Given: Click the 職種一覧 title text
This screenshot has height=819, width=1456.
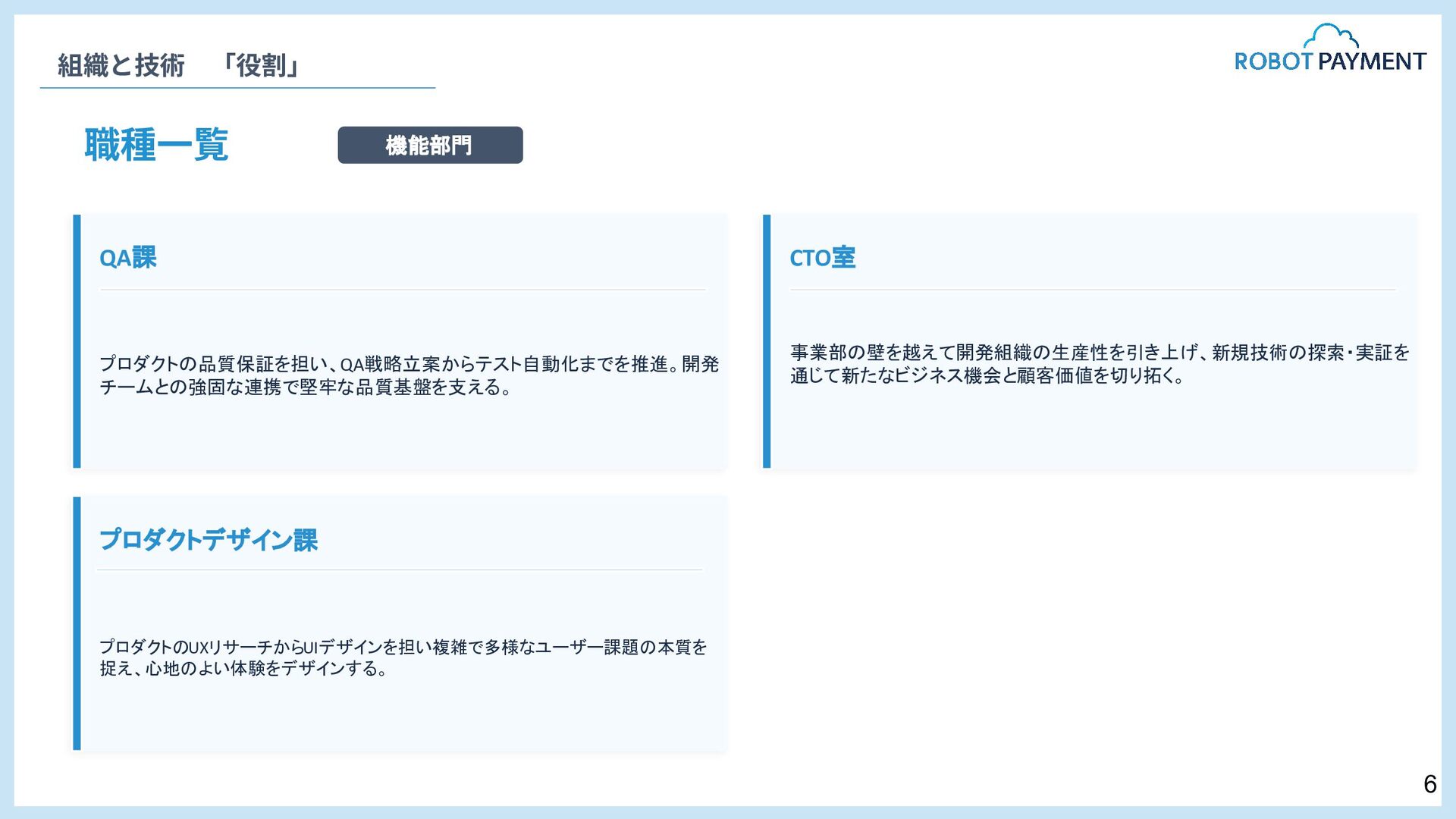Looking at the screenshot, I should tap(156, 145).
